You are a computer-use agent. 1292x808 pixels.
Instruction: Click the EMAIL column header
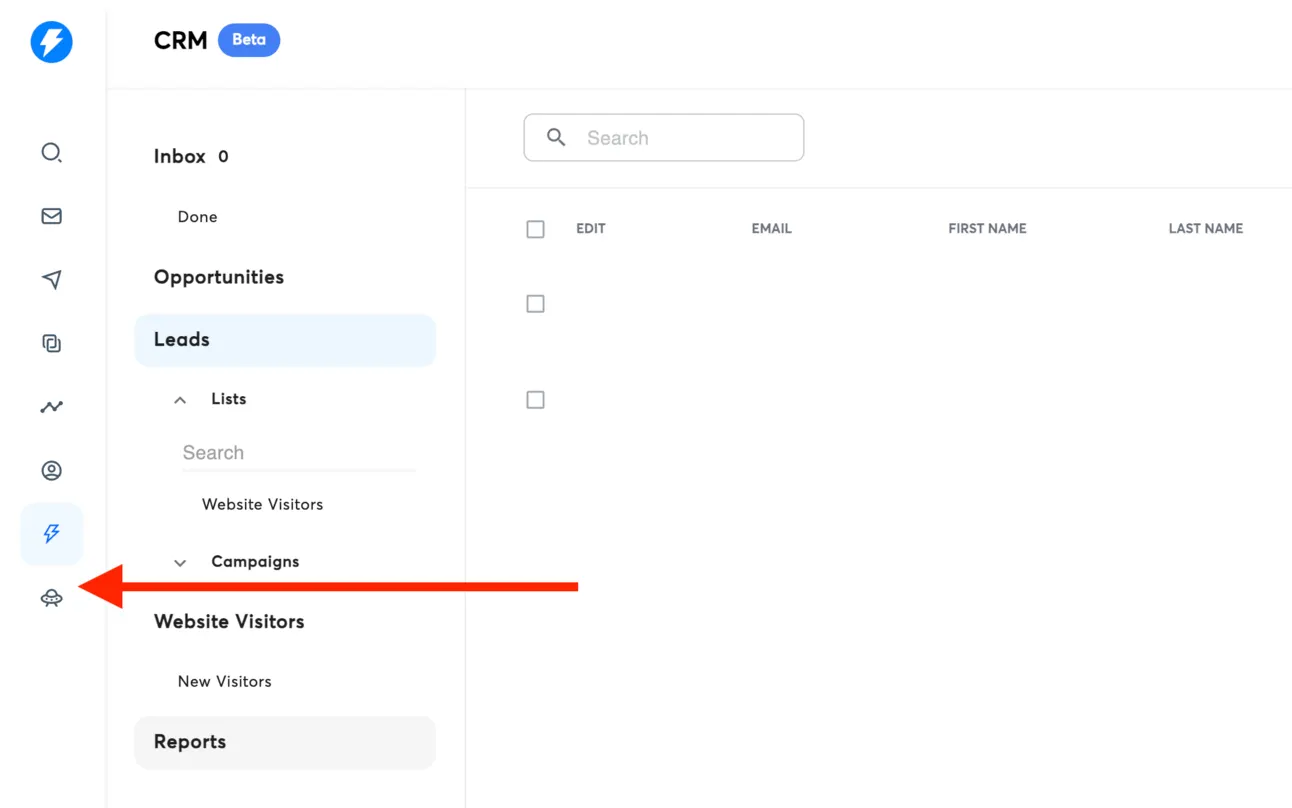click(x=772, y=229)
